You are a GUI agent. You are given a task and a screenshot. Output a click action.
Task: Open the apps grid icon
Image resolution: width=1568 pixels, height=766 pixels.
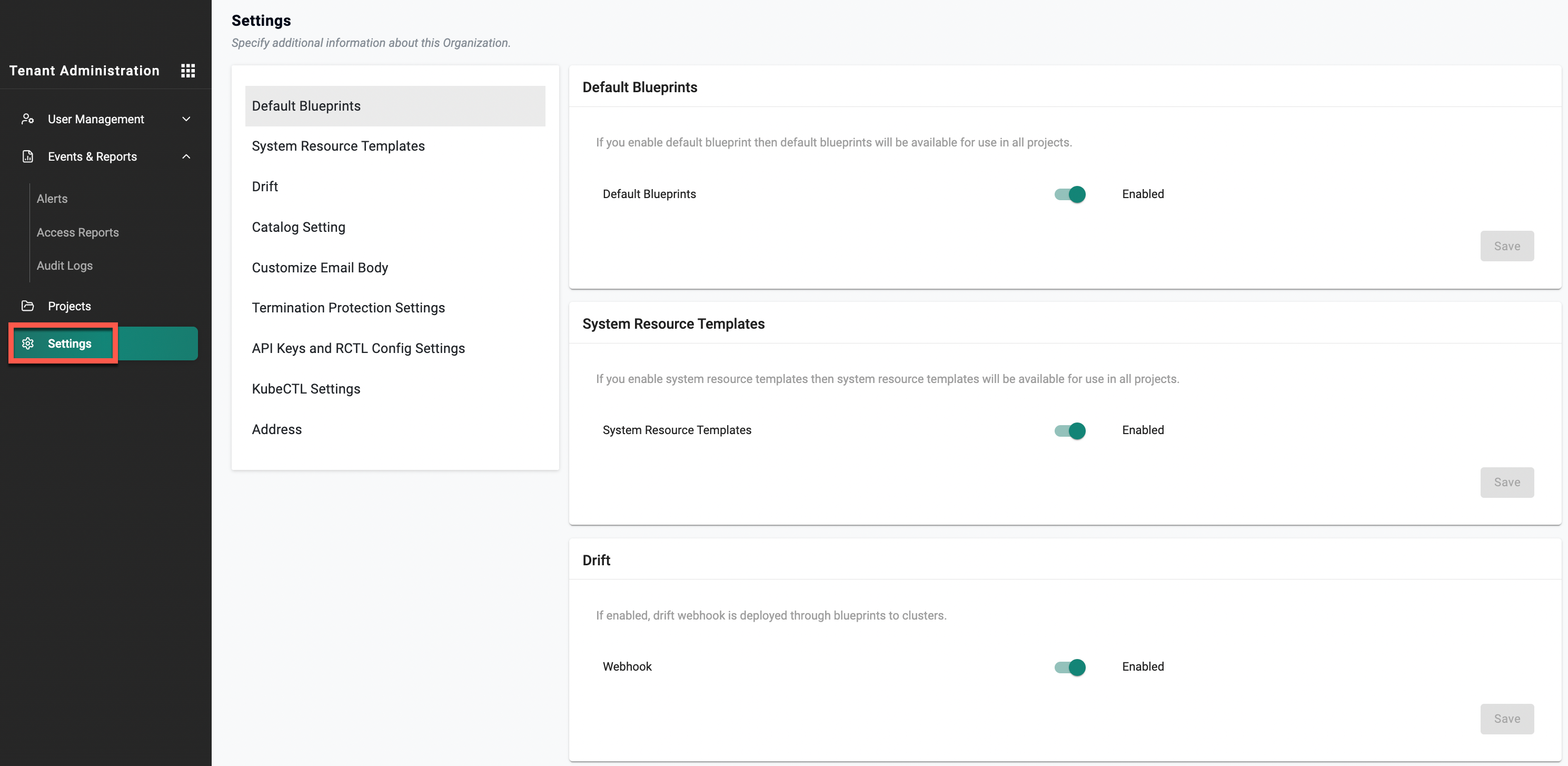[x=188, y=71]
